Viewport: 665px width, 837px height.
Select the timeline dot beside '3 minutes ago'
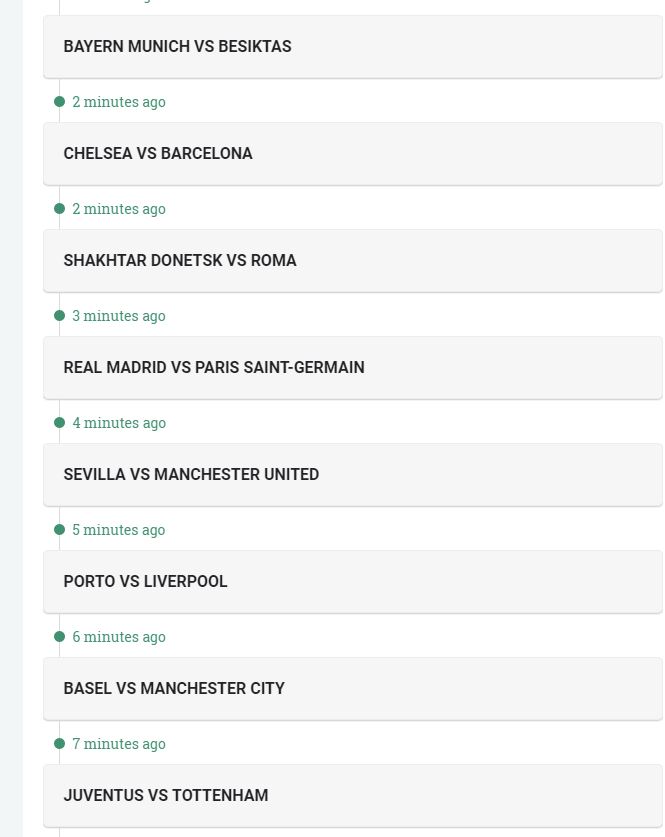[x=59, y=316]
